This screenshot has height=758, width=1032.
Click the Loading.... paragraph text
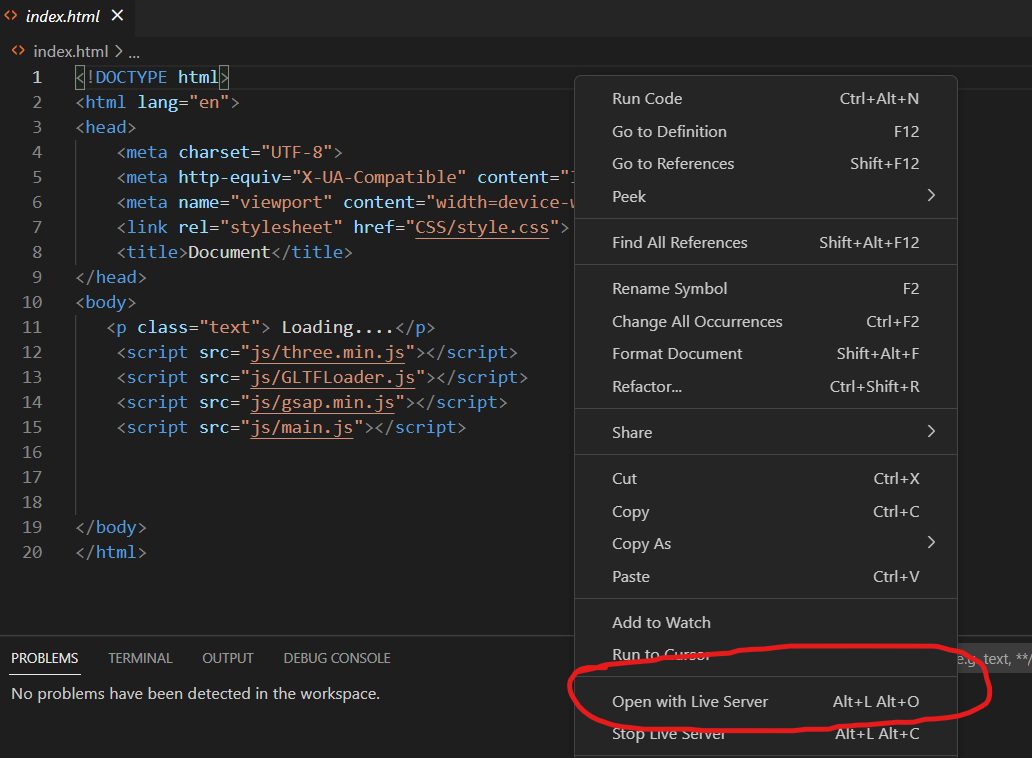pos(338,328)
